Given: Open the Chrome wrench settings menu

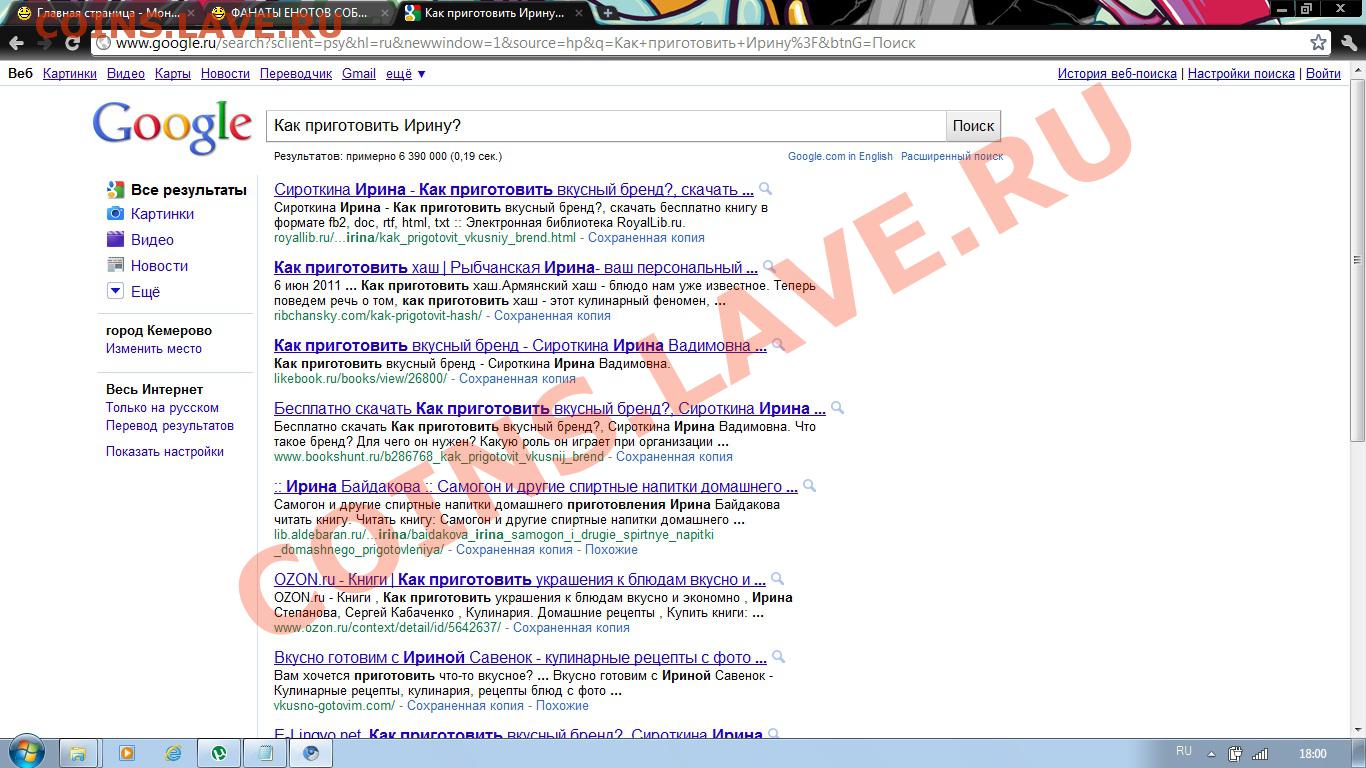Looking at the screenshot, I should point(1348,43).
